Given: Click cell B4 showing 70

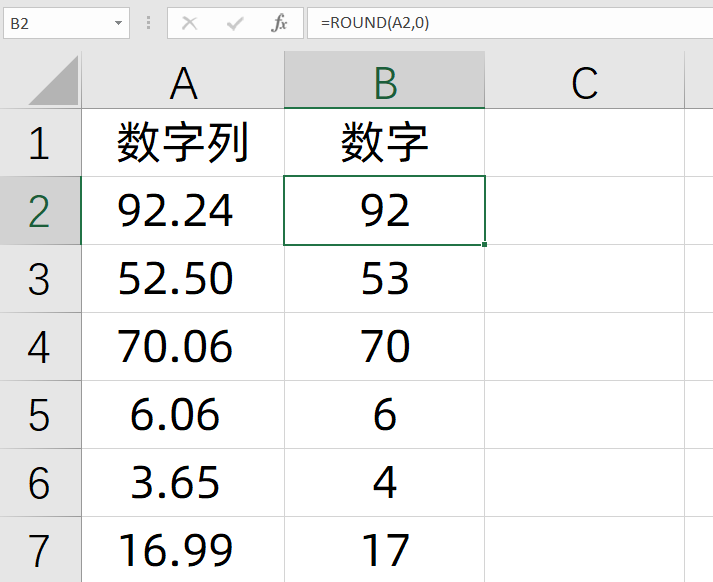Looking at the screenshot, I should point(385,346).
